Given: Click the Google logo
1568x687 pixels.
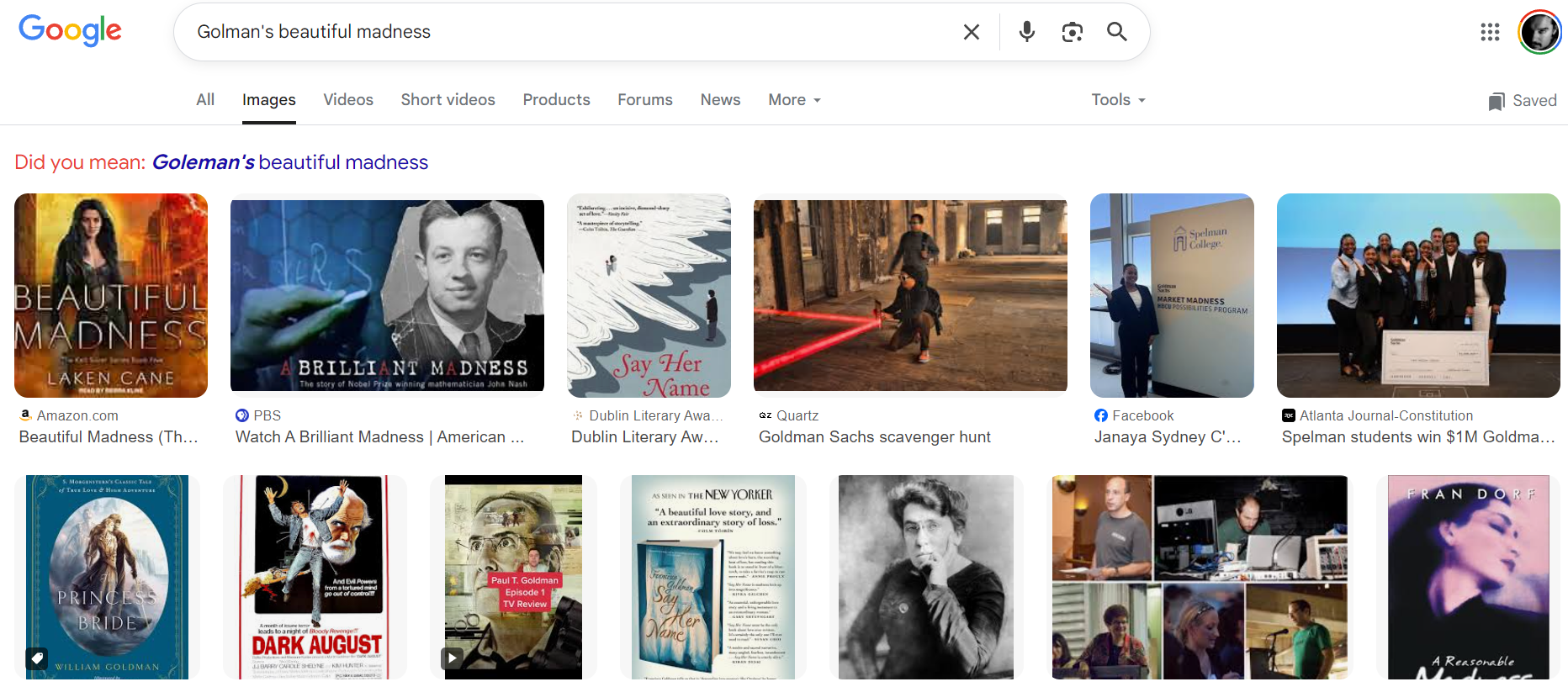Looking at the screenshot, I should click(70, 31).
